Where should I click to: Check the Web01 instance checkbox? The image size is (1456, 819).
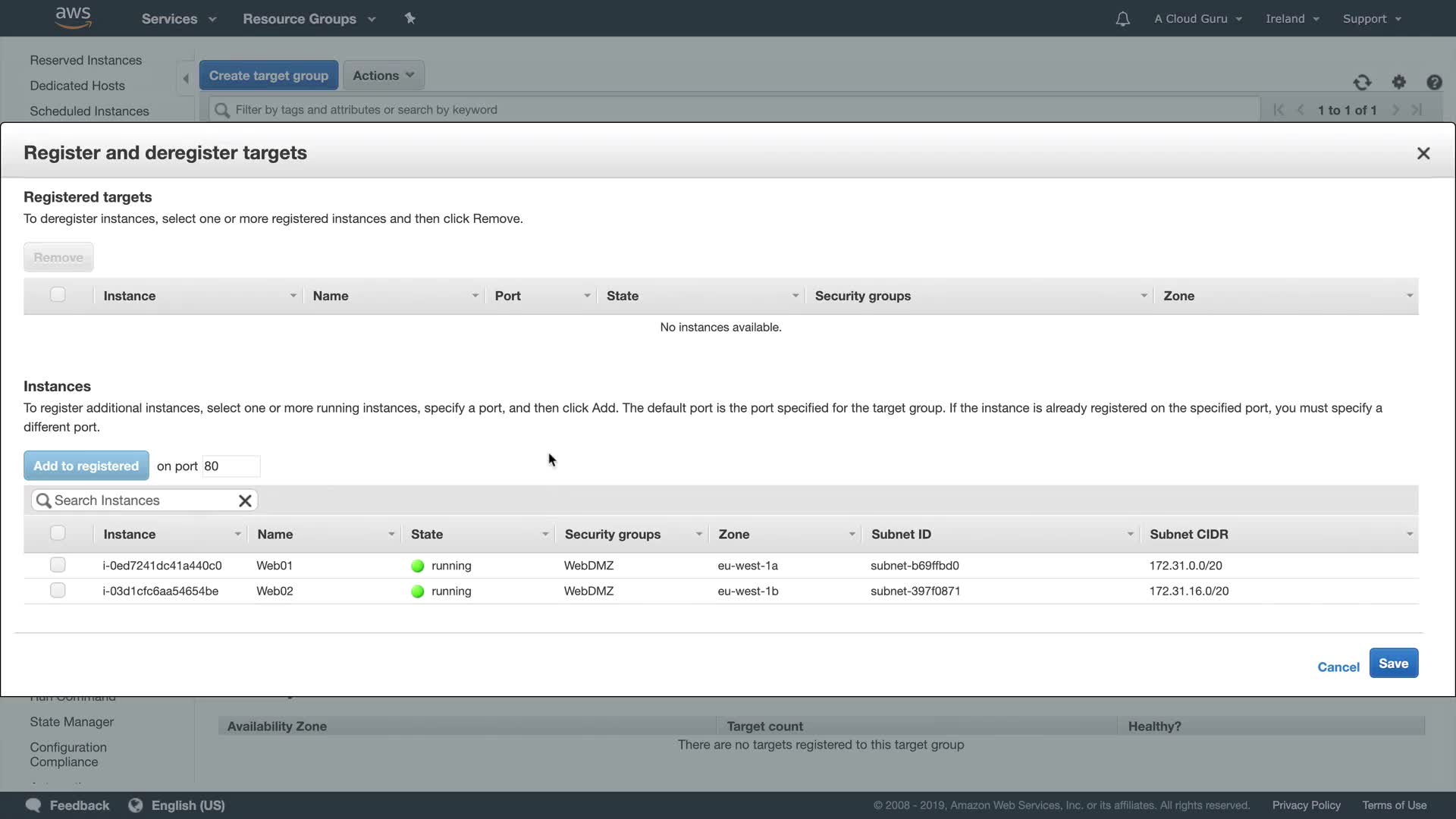pyautogui.click(x=58, y=565)
